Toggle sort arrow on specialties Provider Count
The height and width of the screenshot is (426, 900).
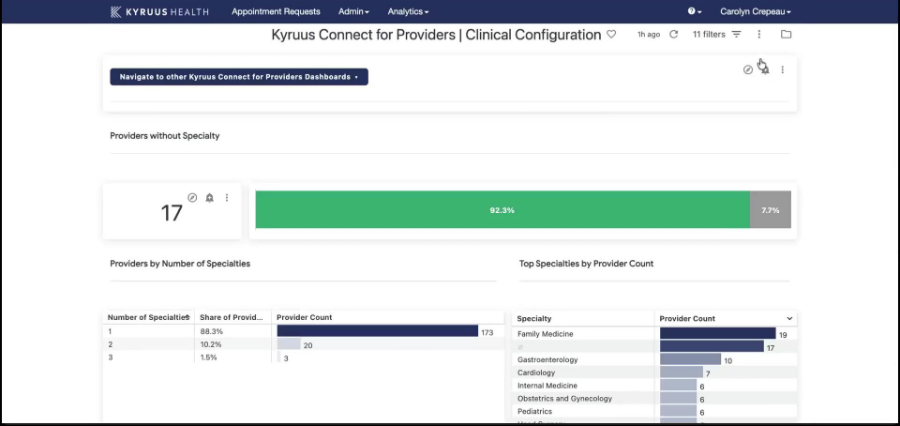[x=789, y=319]
